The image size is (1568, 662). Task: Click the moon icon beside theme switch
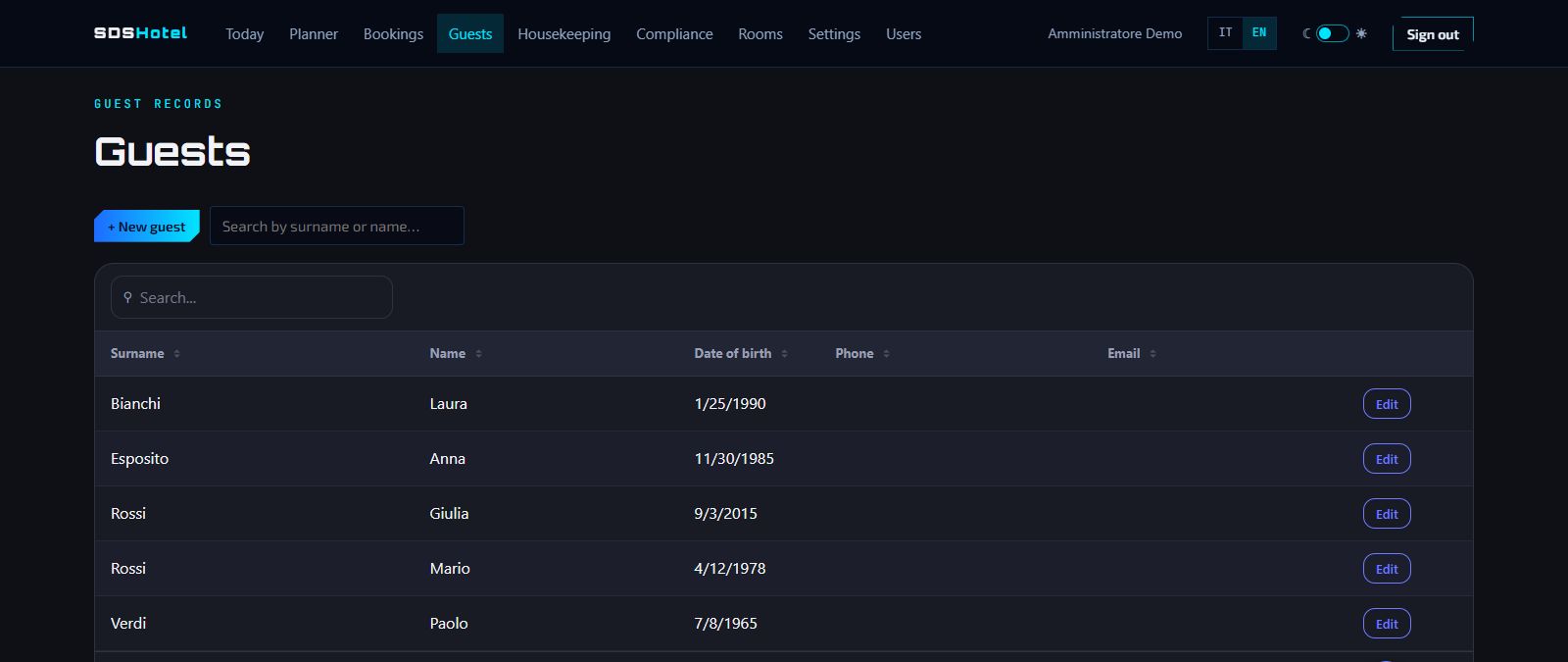[x=1306, y=33]
